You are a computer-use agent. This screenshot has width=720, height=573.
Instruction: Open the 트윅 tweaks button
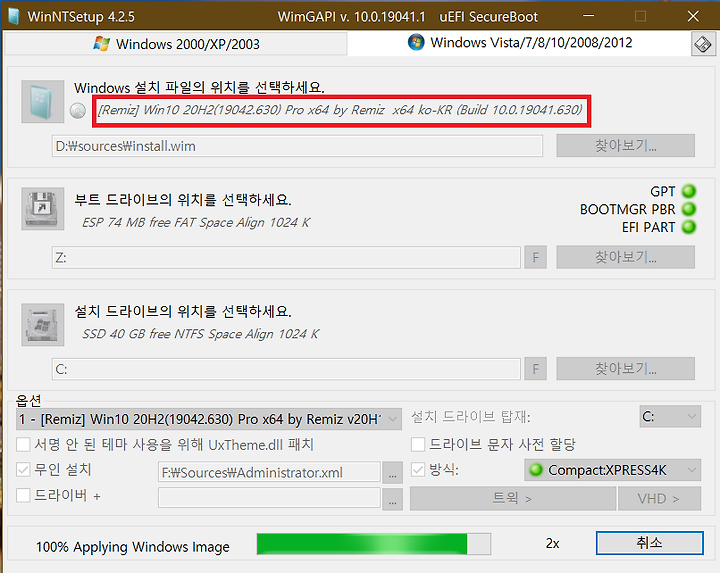512,499
